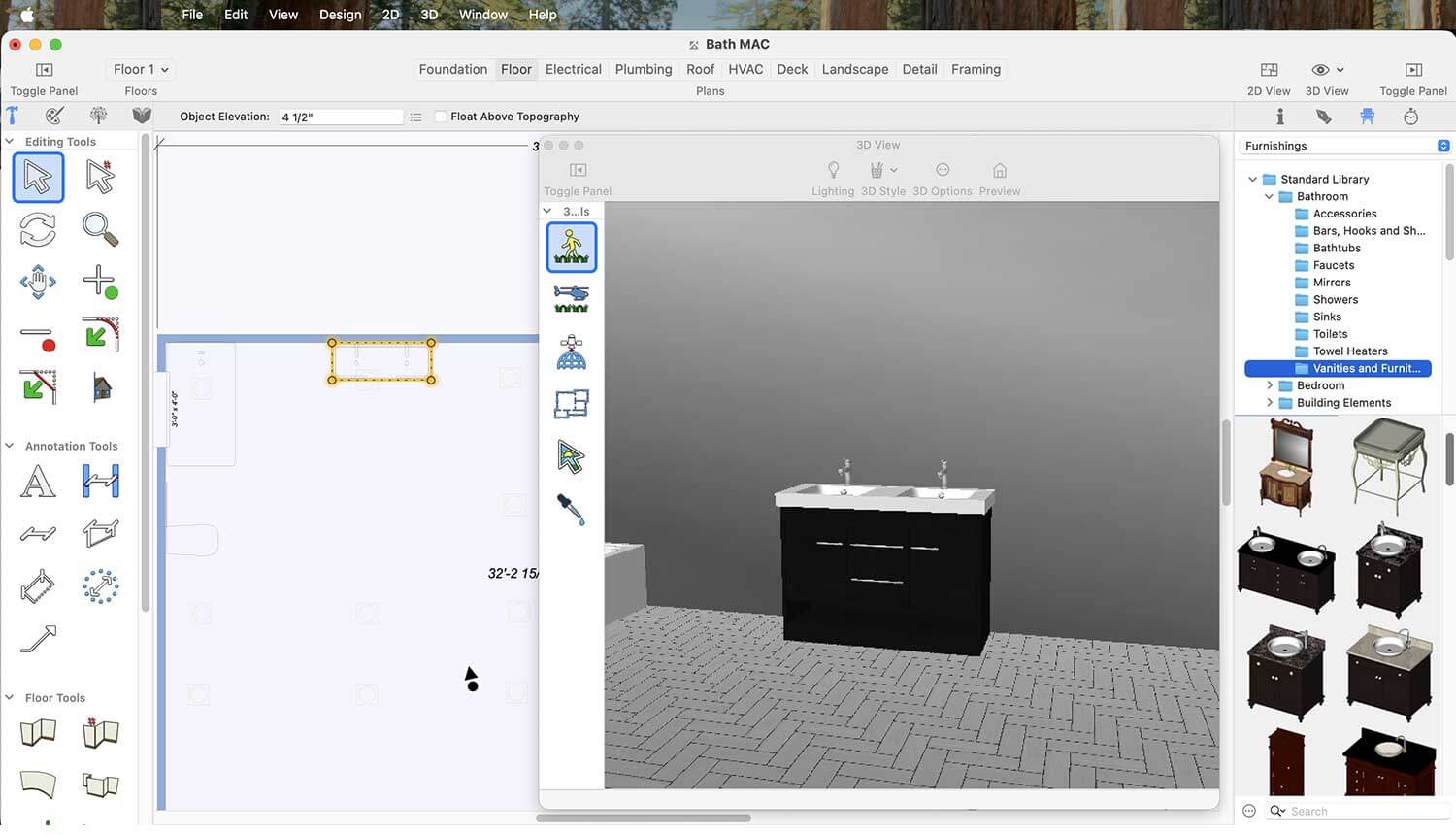Expand the Bedroom library folder

pos(1269,385)
